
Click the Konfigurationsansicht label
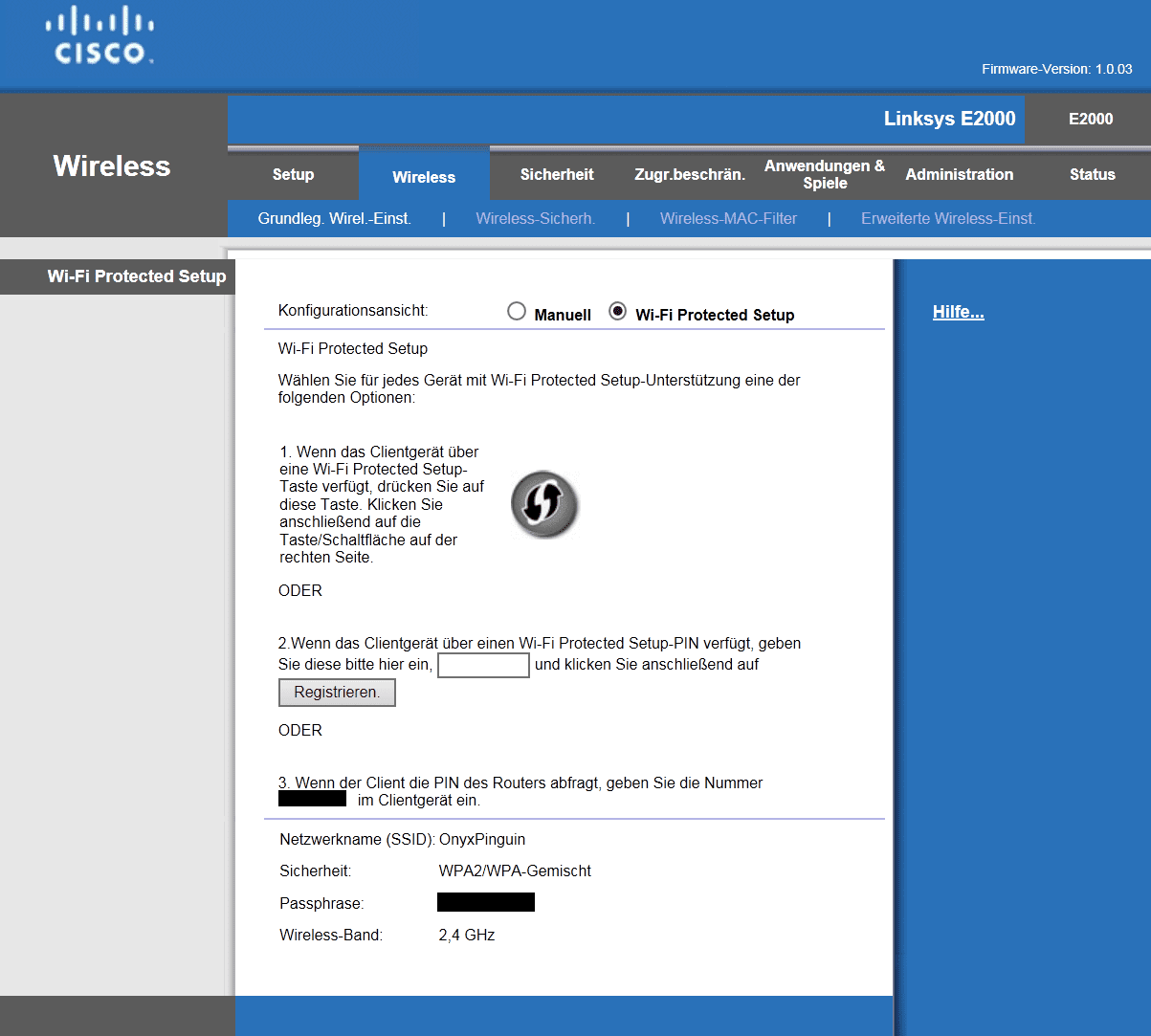click(x=353, y=310)
